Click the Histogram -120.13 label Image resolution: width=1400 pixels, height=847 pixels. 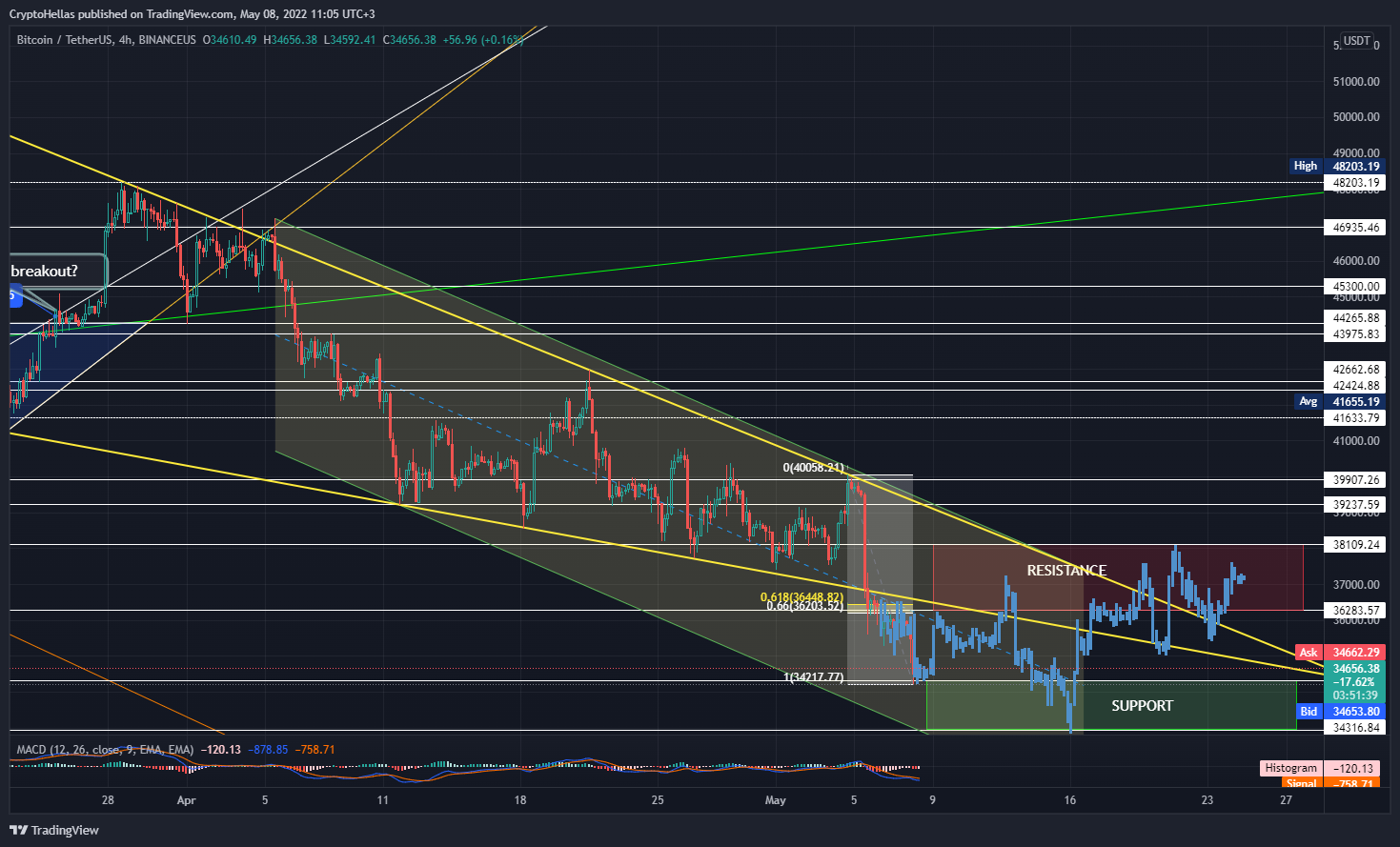1319,768
